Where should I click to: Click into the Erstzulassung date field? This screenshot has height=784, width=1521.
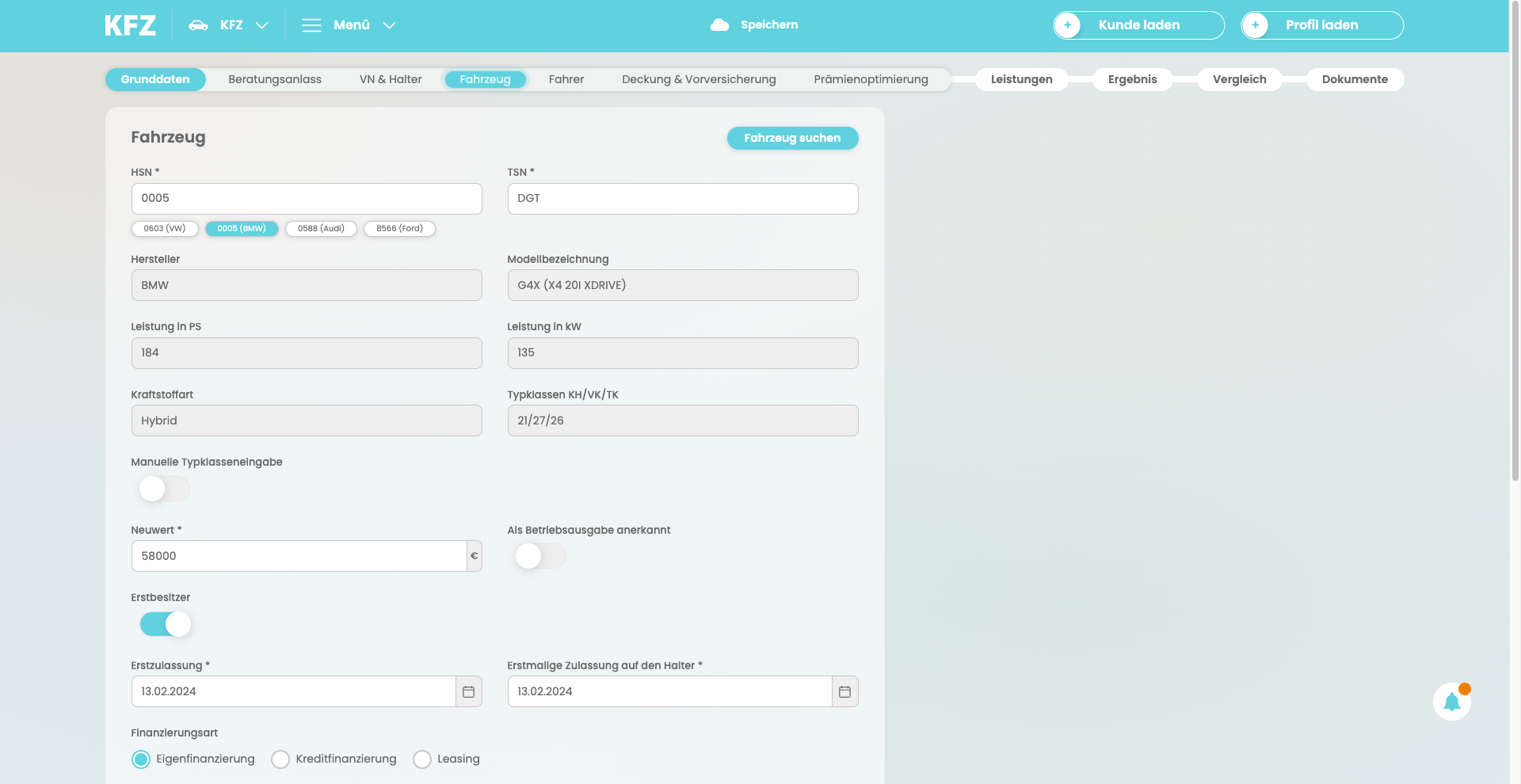click(x=294, y=691)
